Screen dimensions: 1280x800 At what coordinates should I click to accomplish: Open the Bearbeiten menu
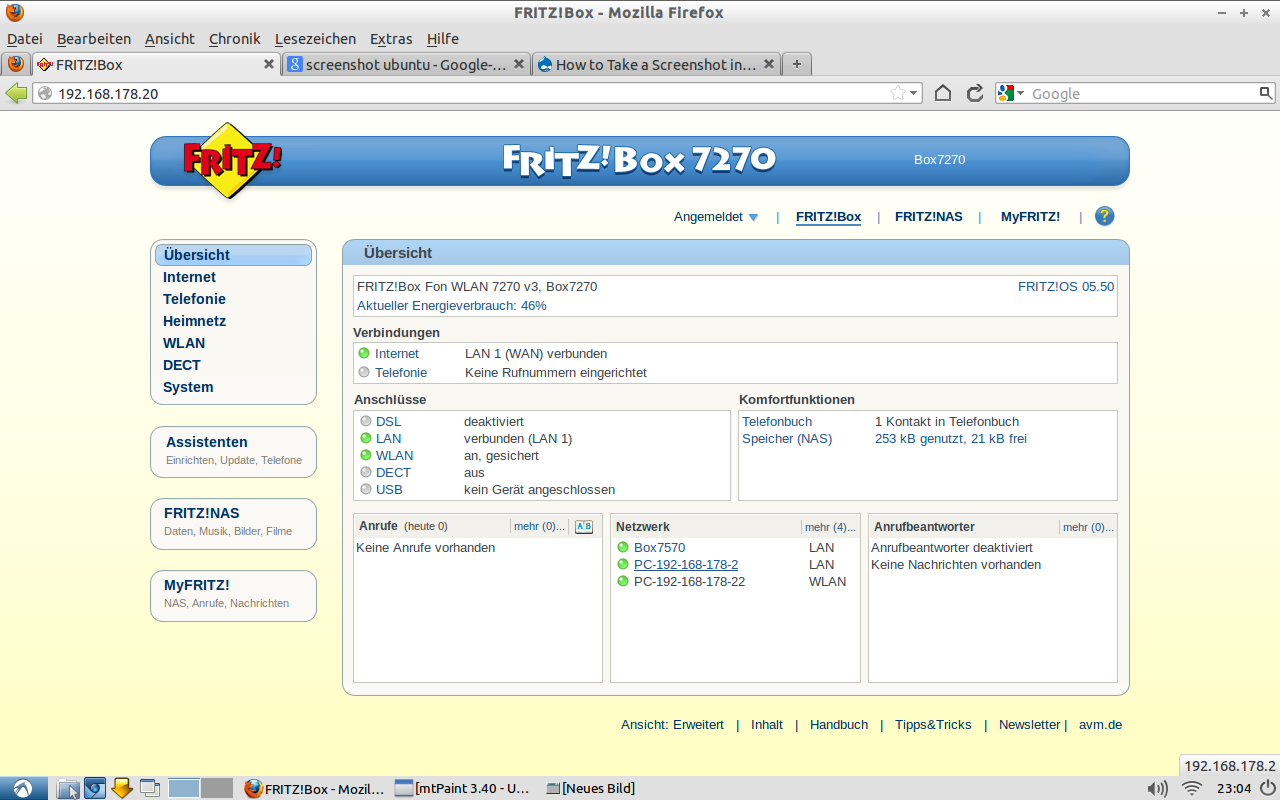point(94,39)
